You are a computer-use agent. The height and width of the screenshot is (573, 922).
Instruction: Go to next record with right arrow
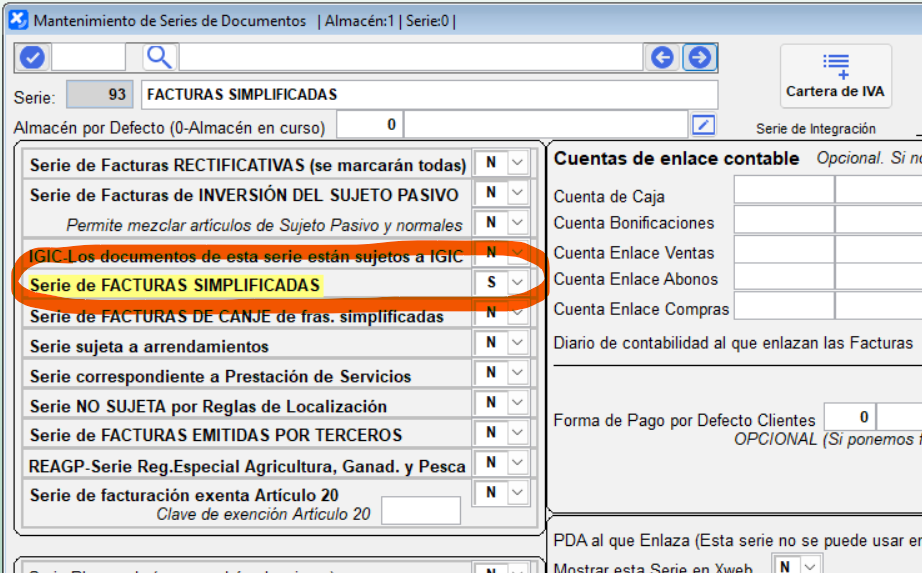pos(700,58)
